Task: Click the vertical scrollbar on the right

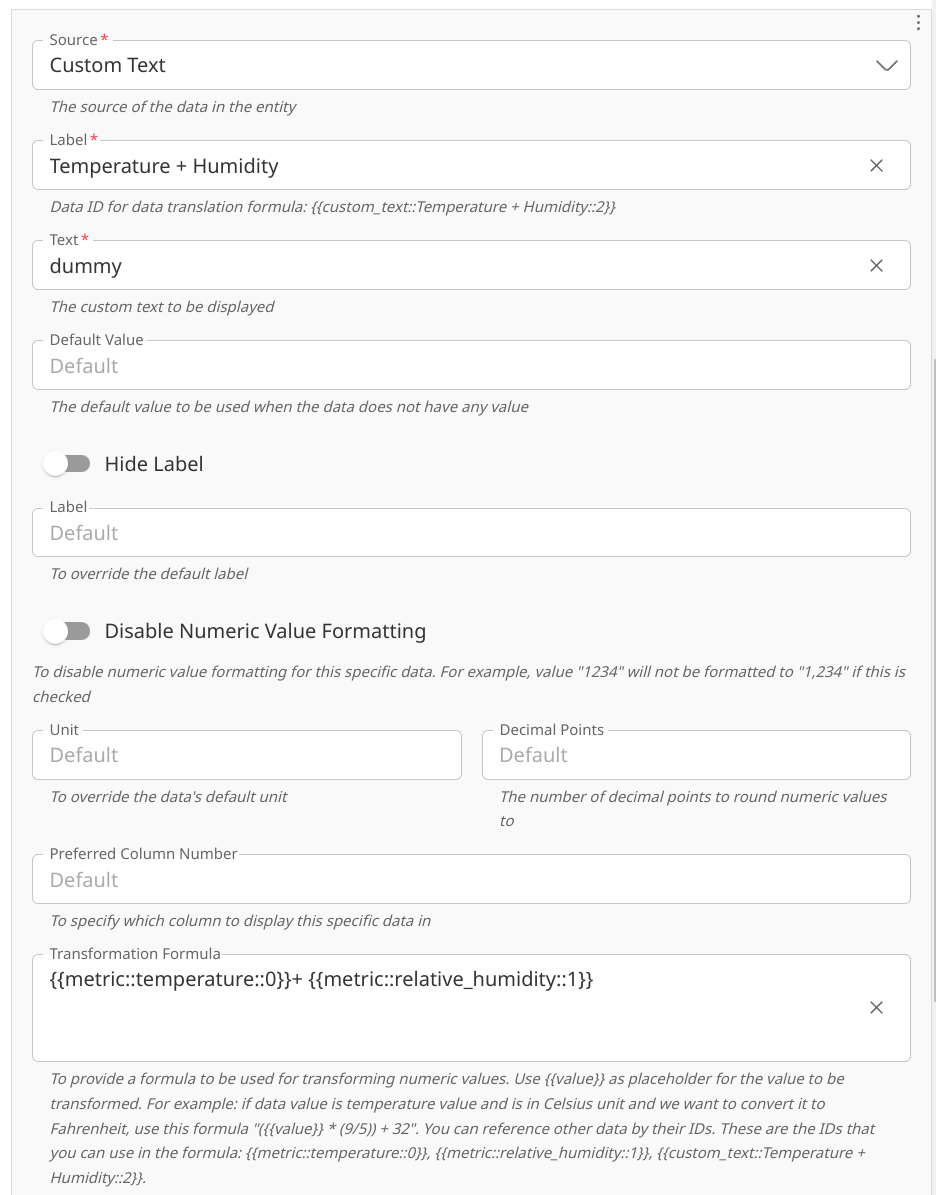Action: (x=932, y=700)
